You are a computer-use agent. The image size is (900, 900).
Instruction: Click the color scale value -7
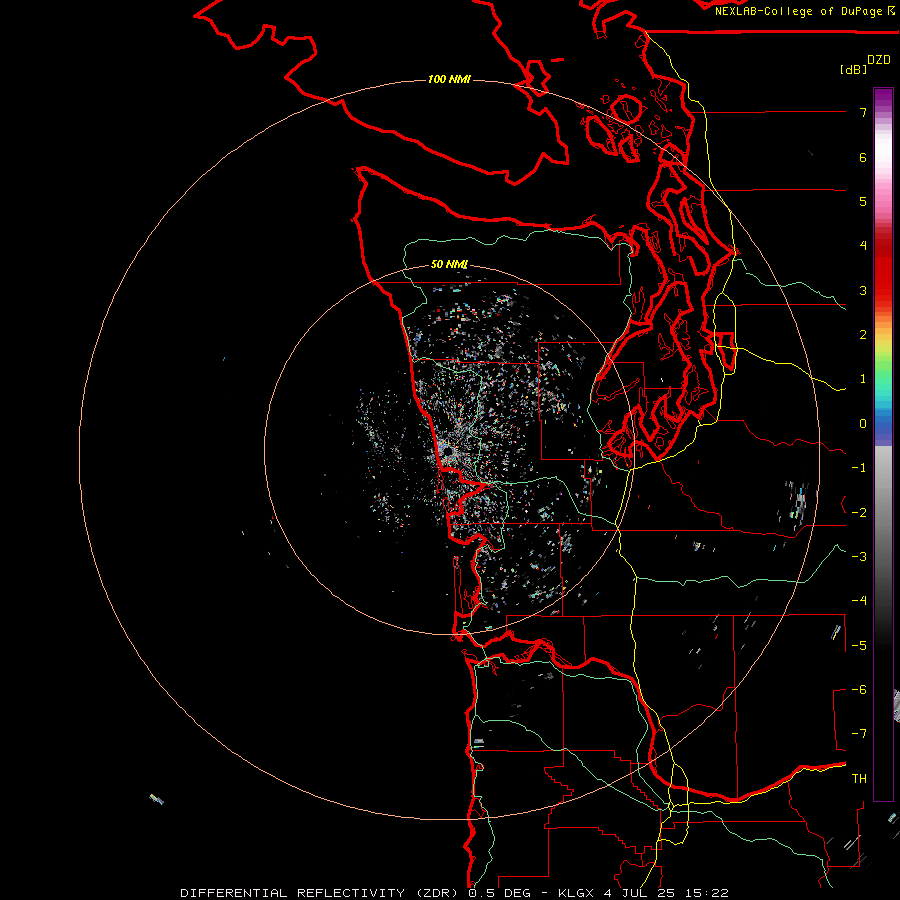(x=859, y=734)
